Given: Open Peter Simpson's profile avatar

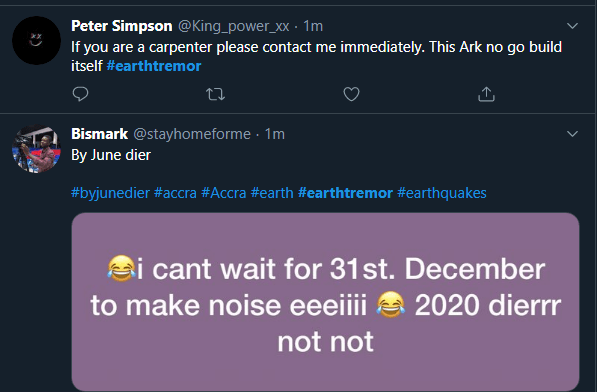Looking at the screenshot, I should point(37,40).
